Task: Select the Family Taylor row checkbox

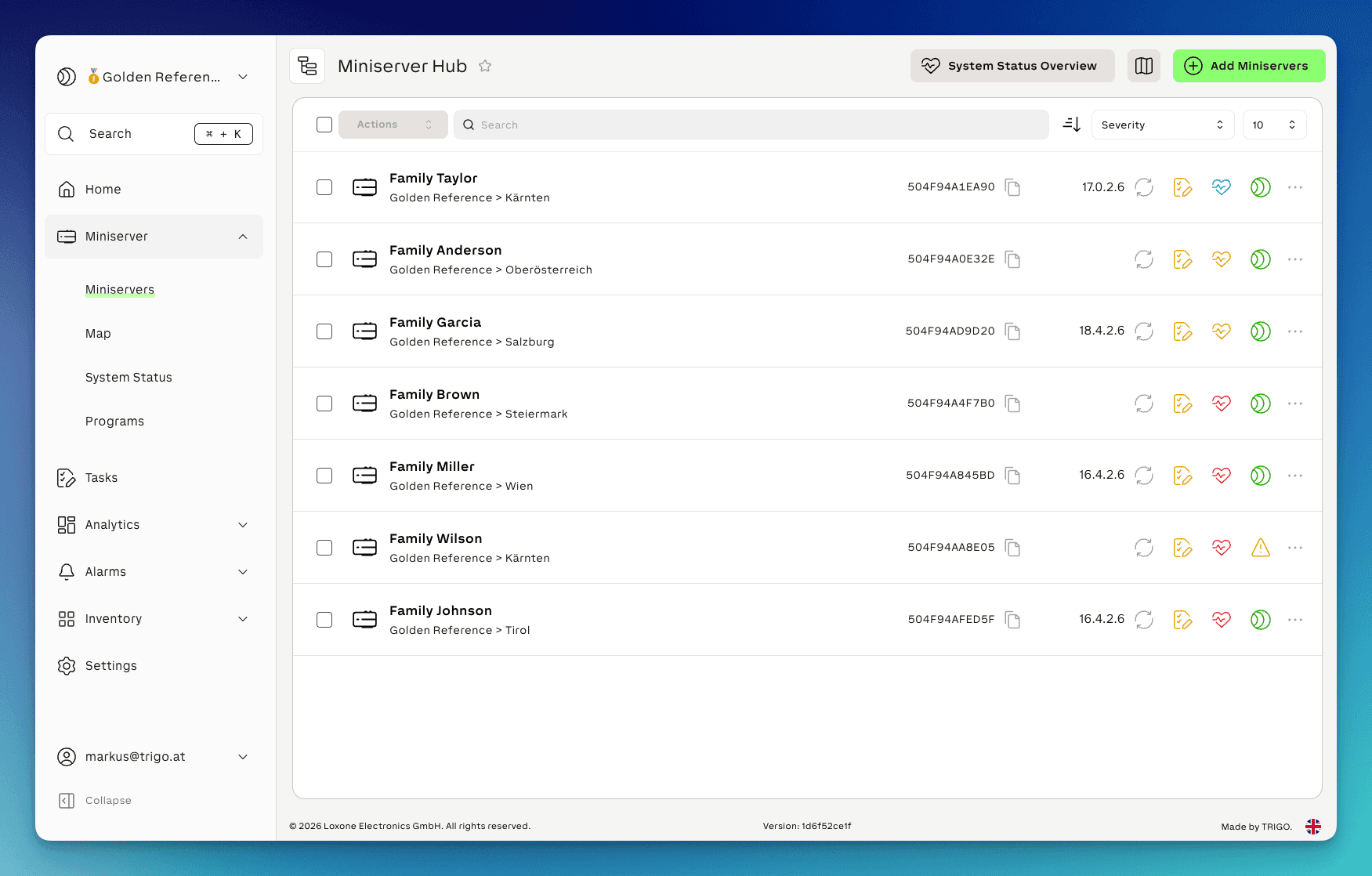Action: click(324, 187)
